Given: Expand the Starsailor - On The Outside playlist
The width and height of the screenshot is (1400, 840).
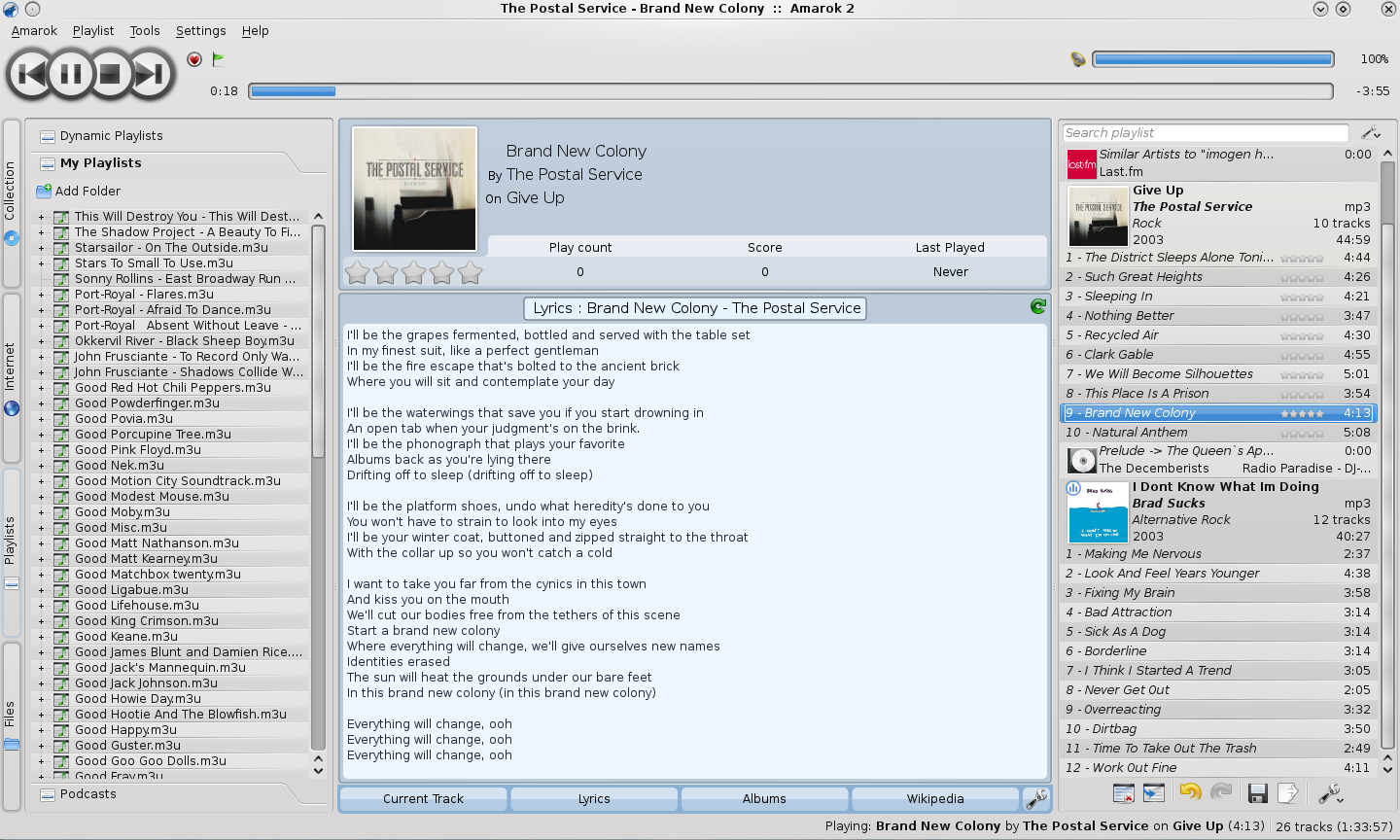Looking at the screenshot, I should pos(41,248).
